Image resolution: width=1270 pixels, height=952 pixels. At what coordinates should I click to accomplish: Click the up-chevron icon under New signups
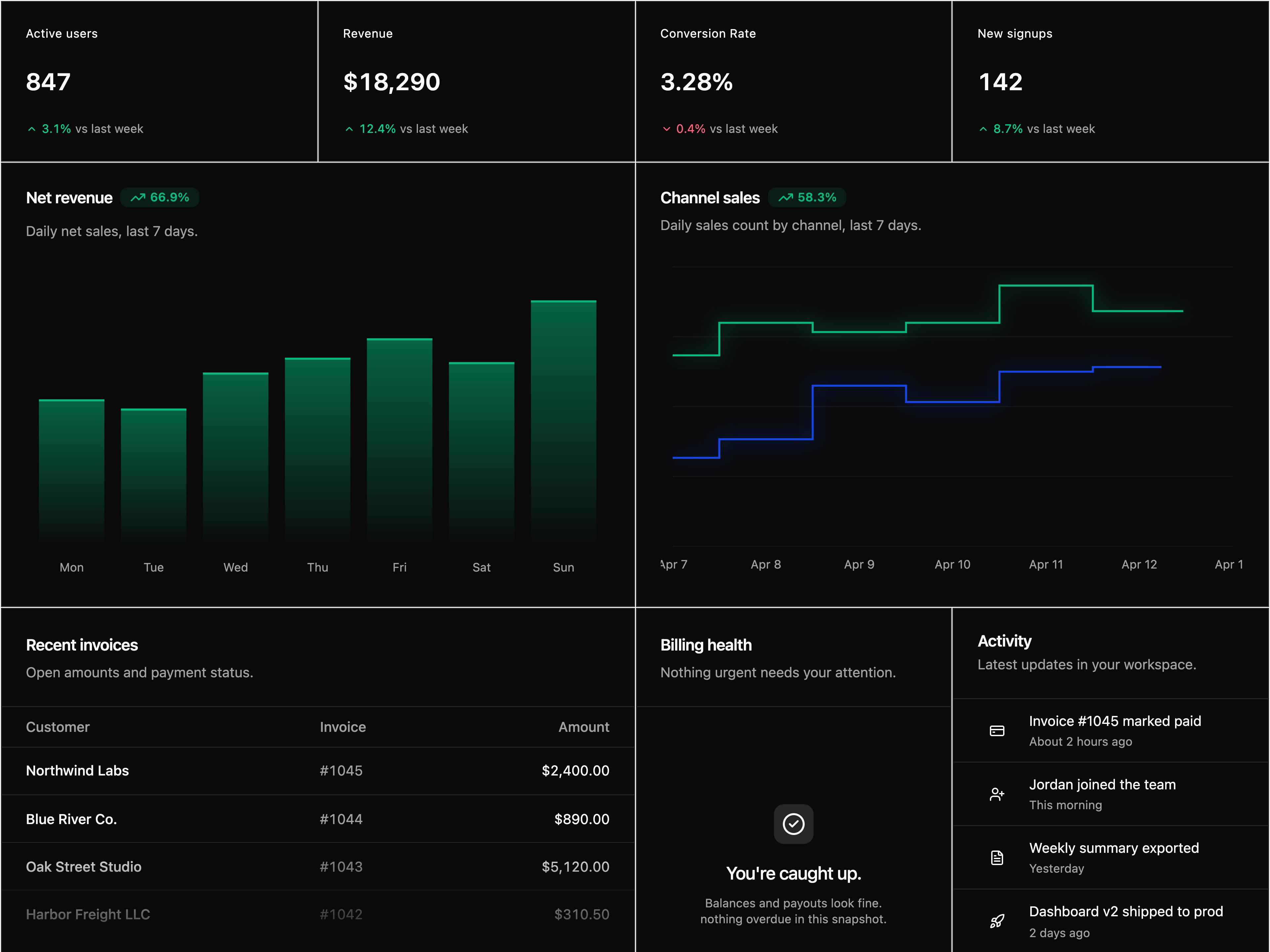tap(984, 129)
